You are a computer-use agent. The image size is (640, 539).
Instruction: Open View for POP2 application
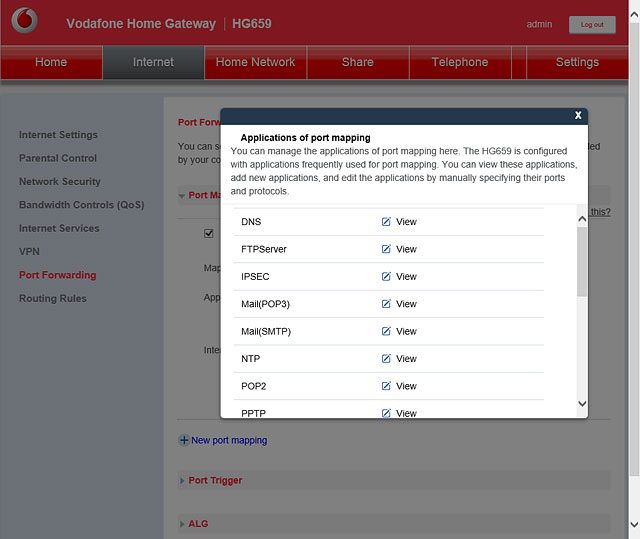(x=406, y=386)
